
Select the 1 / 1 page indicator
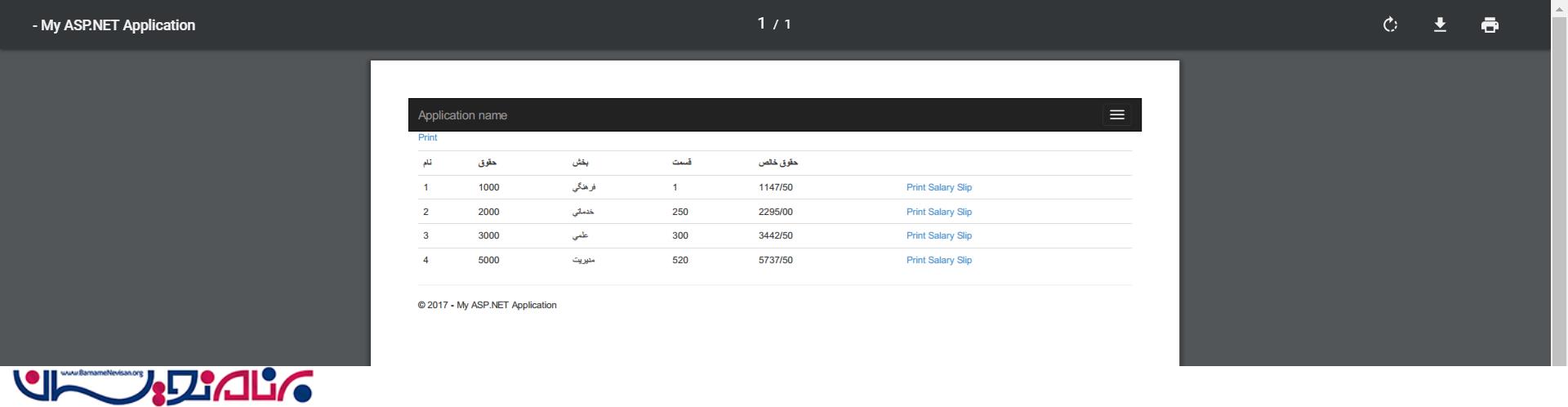pyautogui.click(x=773, y=24)
